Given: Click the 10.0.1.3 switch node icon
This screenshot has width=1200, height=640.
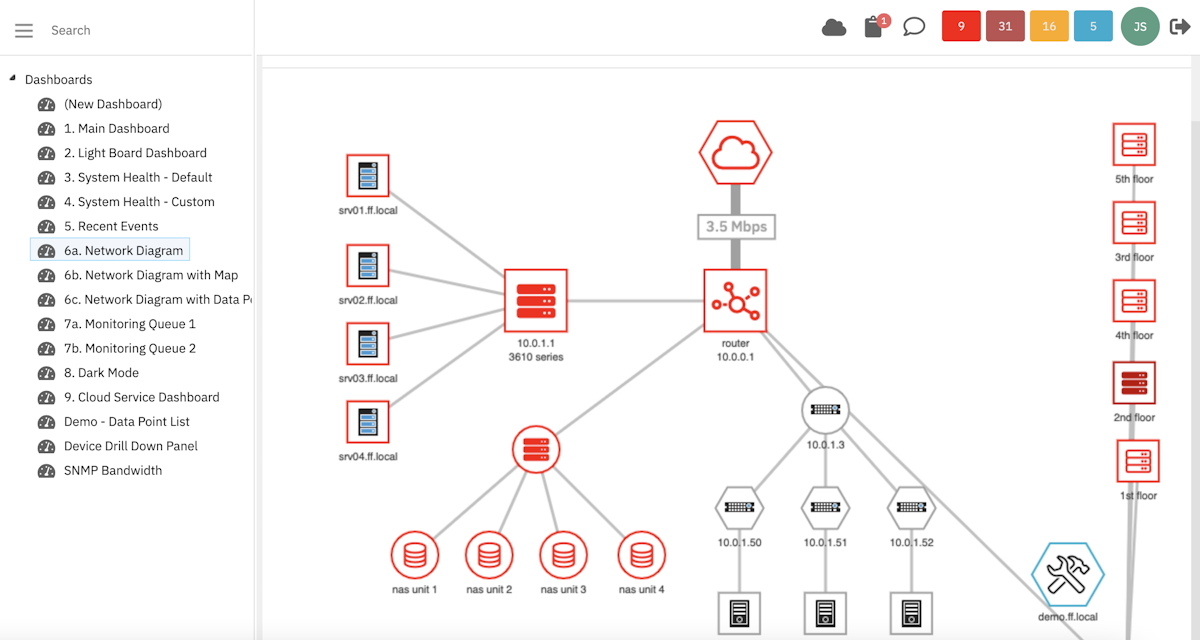Looking at the screenshot, I should (x=824, y=408).
